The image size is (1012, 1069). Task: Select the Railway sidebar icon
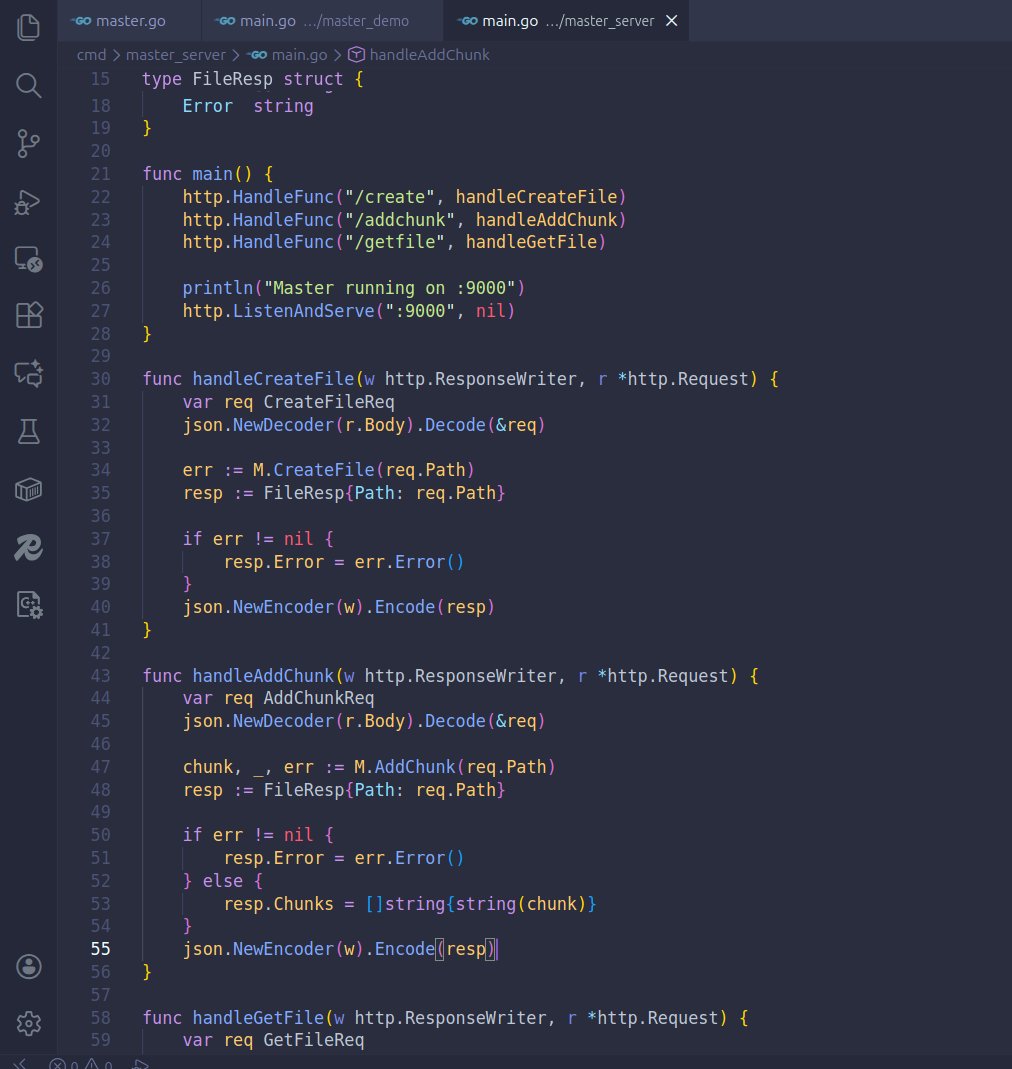[28, 547]
